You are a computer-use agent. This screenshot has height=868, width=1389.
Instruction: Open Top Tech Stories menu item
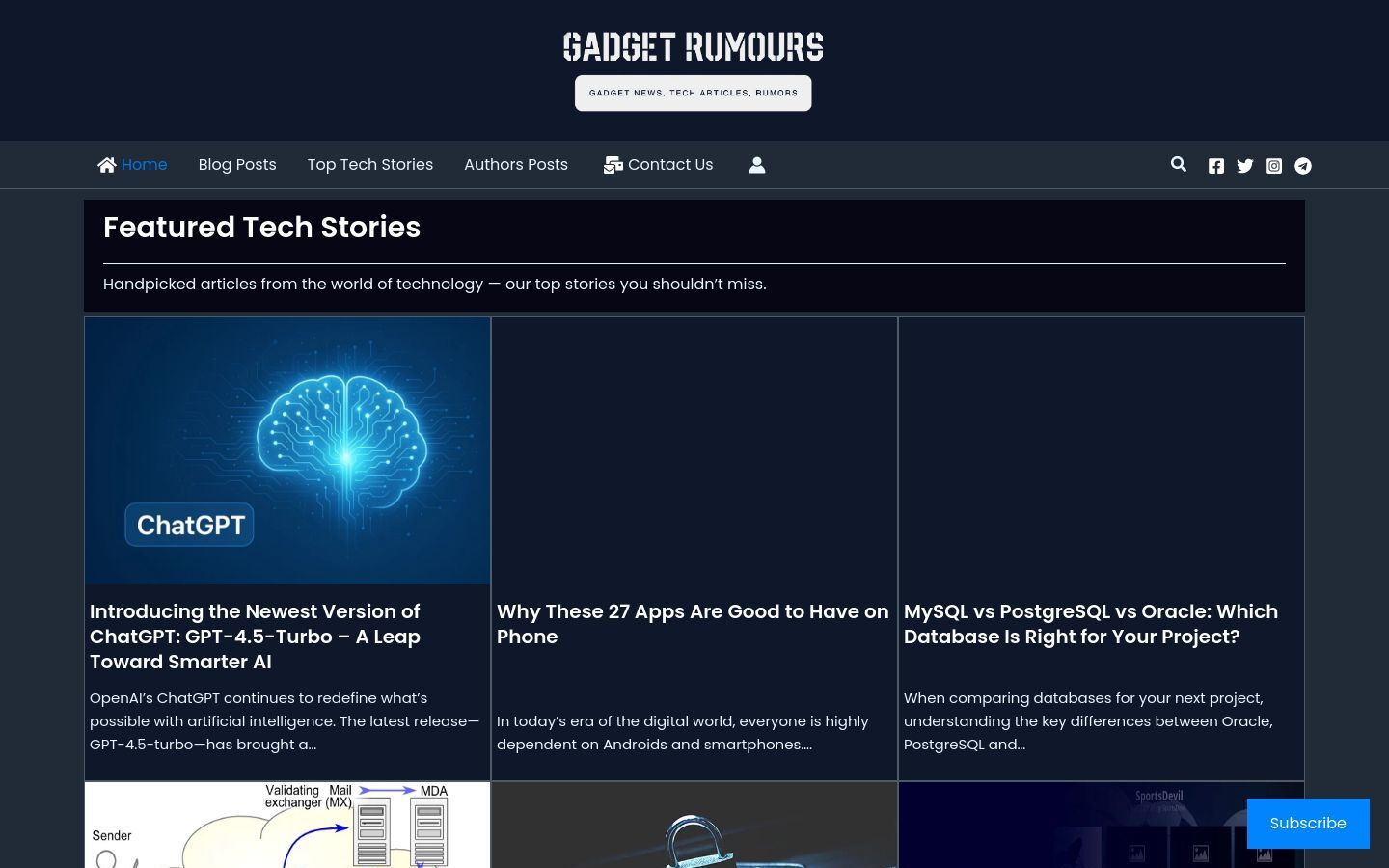click(370, 165)
